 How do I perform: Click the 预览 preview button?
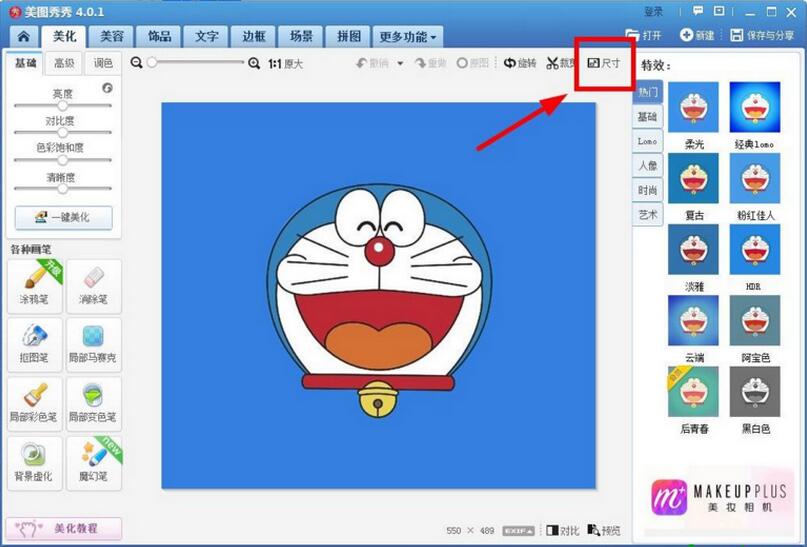tap(604, 530)
